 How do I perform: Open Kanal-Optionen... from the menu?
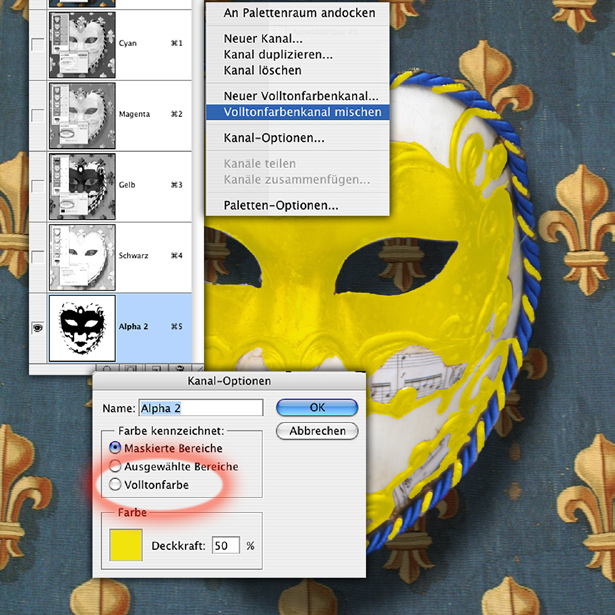coord(274,138)
